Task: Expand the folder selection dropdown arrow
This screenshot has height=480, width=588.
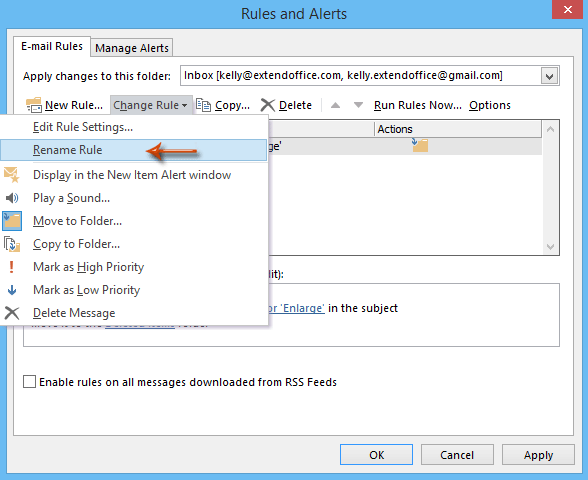Action: (x=549, y=76)
